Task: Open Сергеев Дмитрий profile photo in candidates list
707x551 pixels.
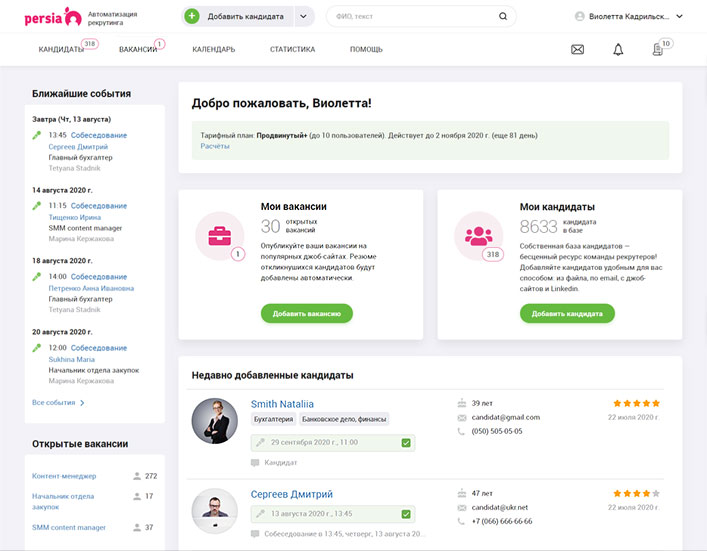Action: (x=215, y=511)
